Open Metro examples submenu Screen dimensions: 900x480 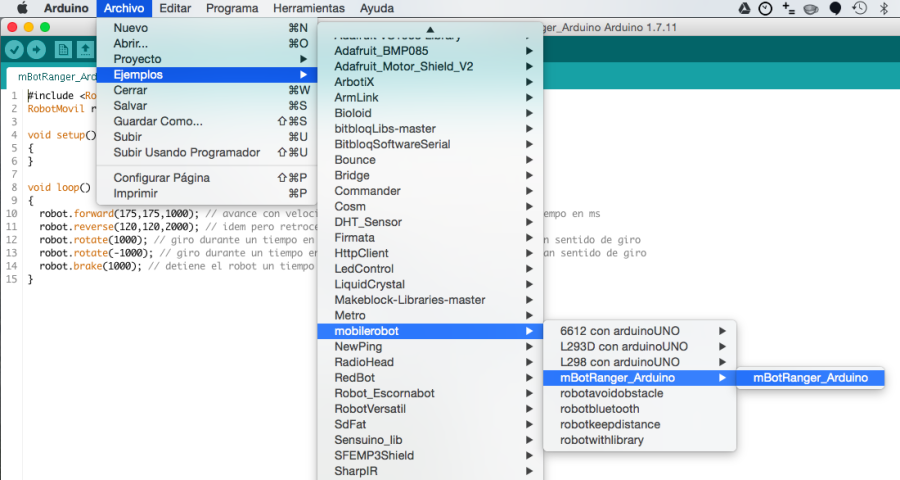[430, 315]
